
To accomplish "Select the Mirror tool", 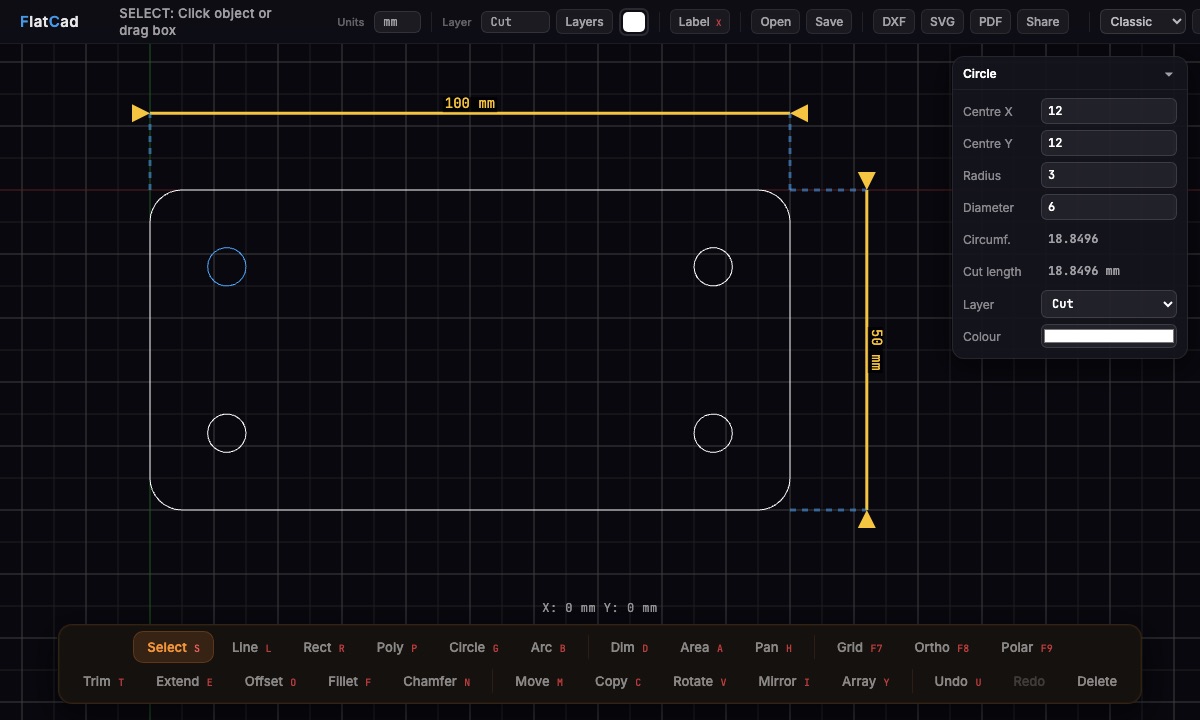I will tap(783, 681).
